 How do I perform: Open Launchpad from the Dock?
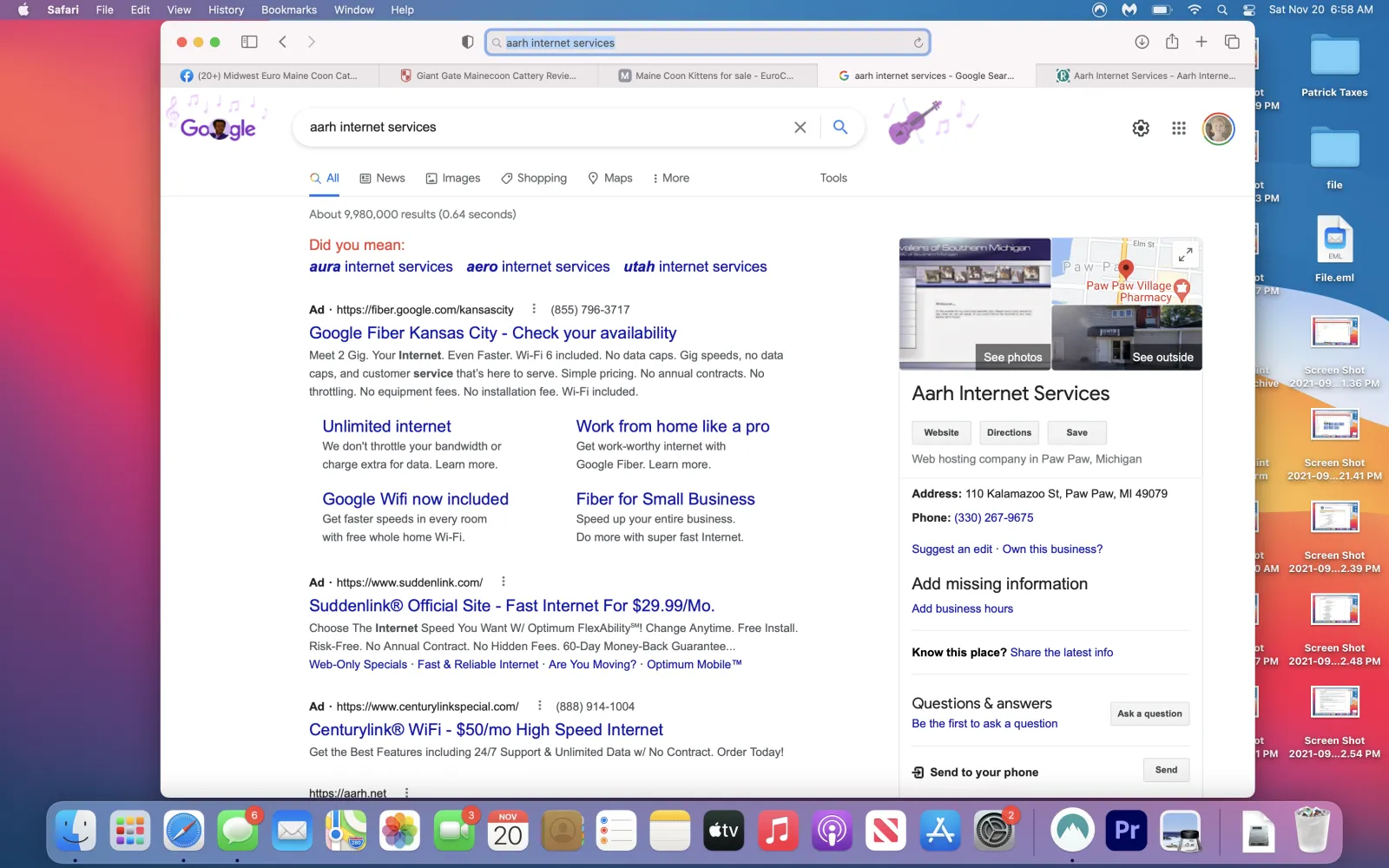(130, 831)
